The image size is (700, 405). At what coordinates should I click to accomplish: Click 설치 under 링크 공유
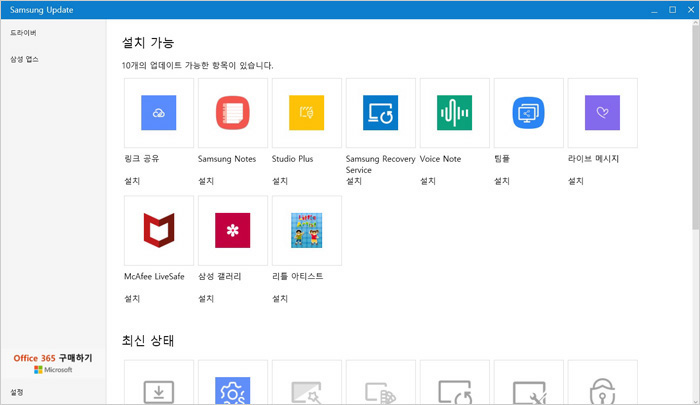(x=132, y=181)
